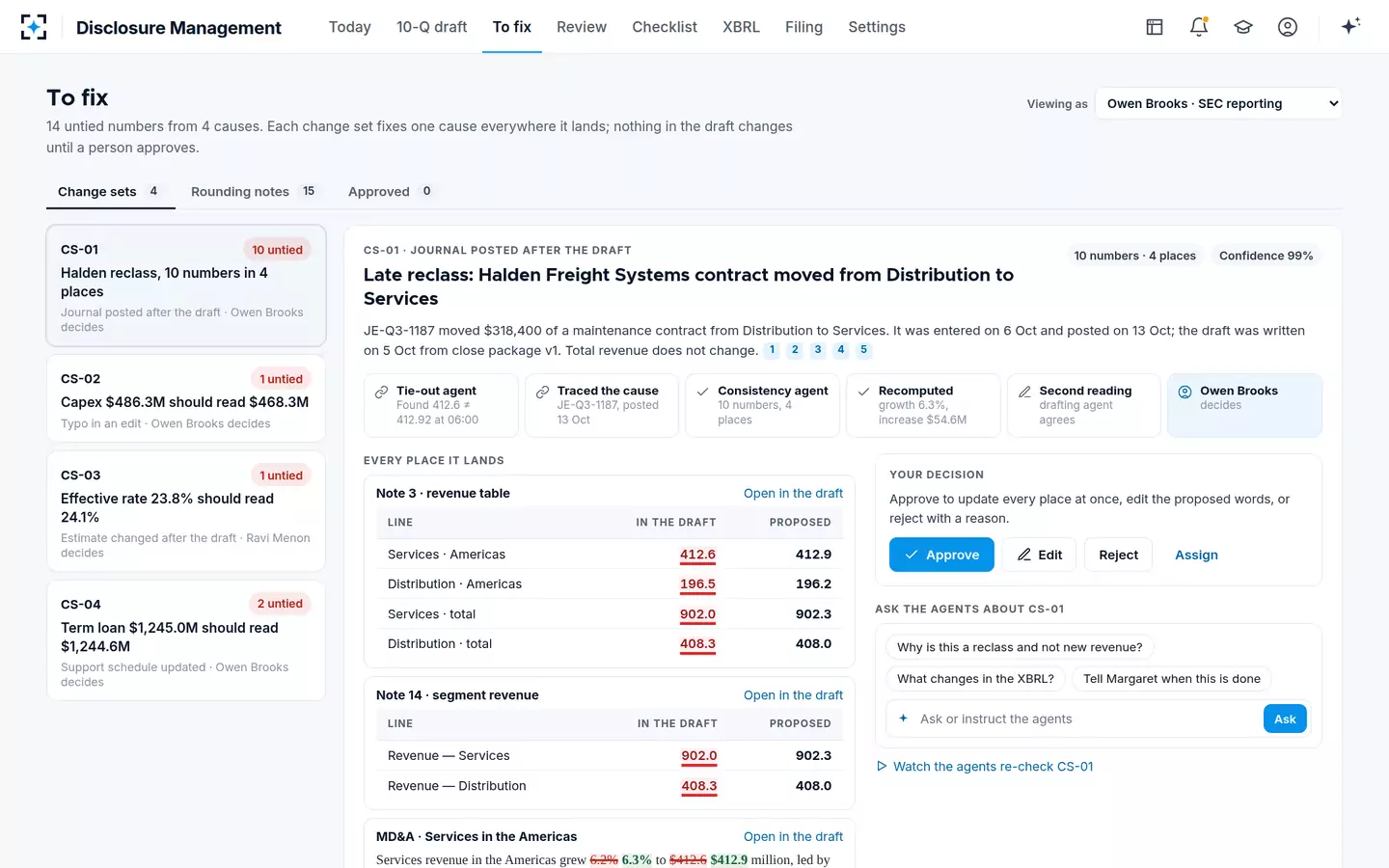Go to the 10-Q draft tab
The image size is (1389, 868).
[x=431, y=27]
